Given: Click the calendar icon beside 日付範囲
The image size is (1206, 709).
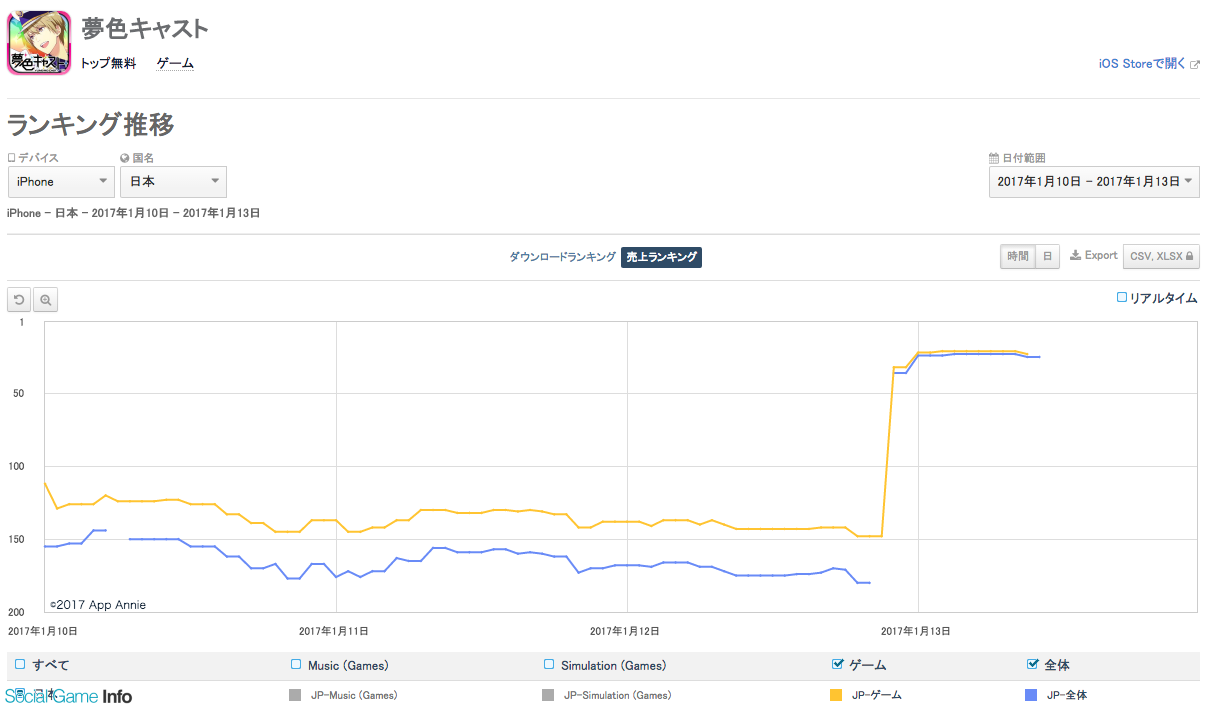Looking at the screenshot, I should coord(994,158).
